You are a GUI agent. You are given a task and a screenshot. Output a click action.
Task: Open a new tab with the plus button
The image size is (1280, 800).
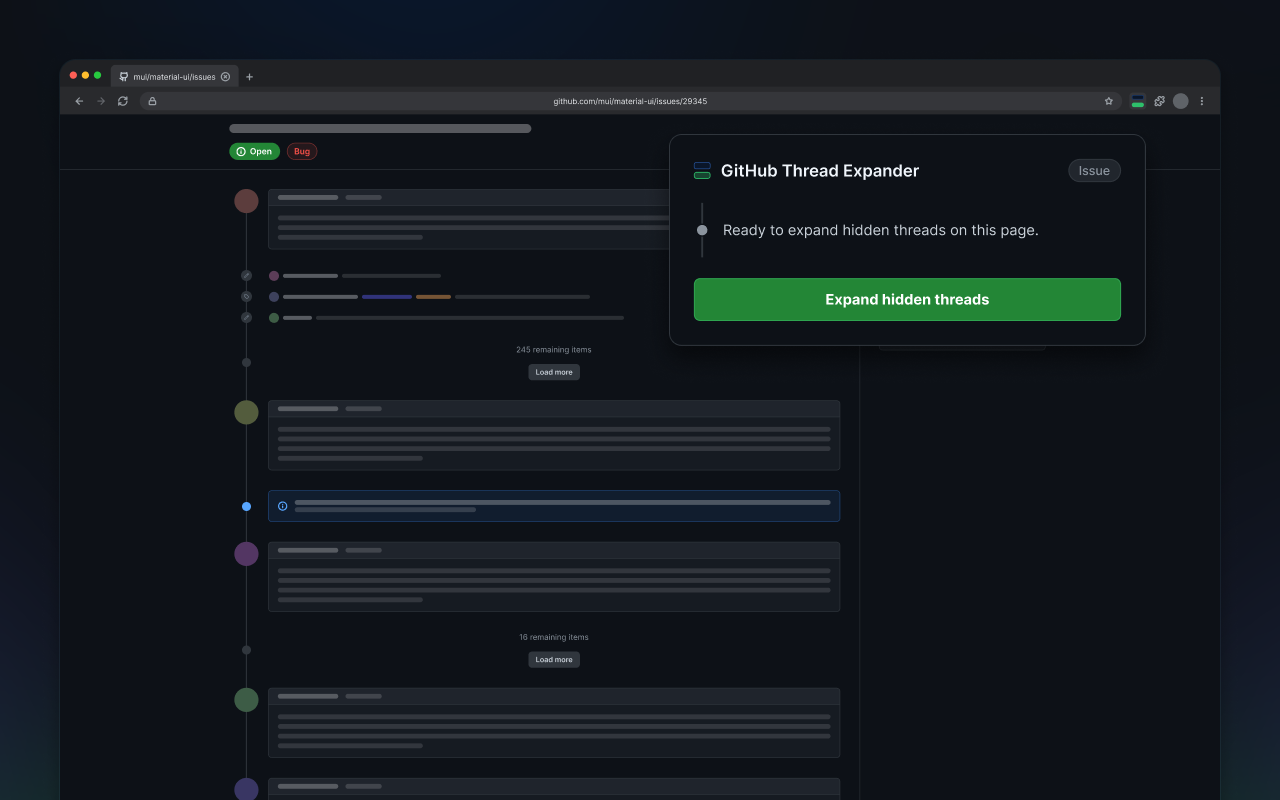tap(250, 77)
